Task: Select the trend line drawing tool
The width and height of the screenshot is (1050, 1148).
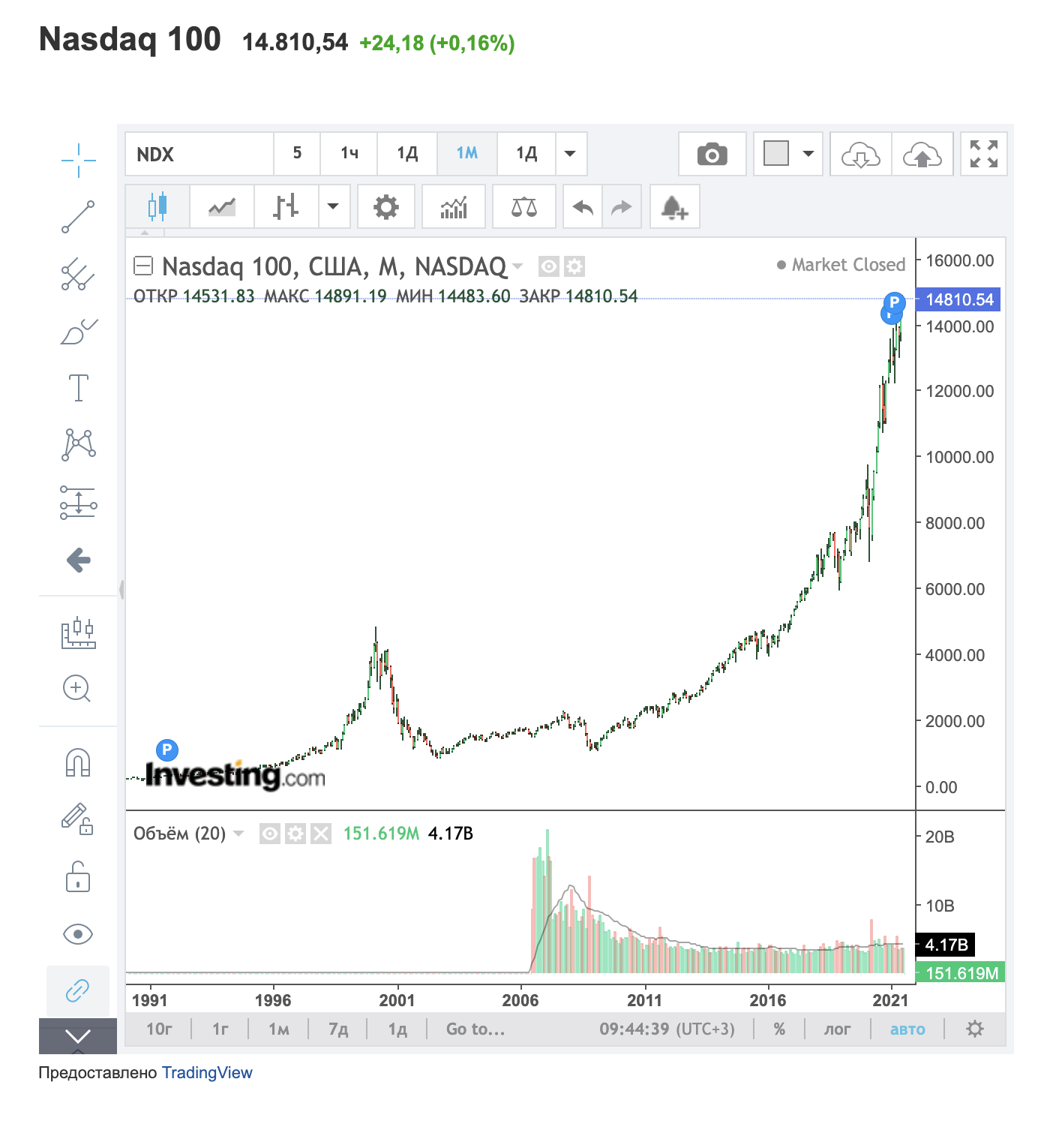Action: pos(78,217)
